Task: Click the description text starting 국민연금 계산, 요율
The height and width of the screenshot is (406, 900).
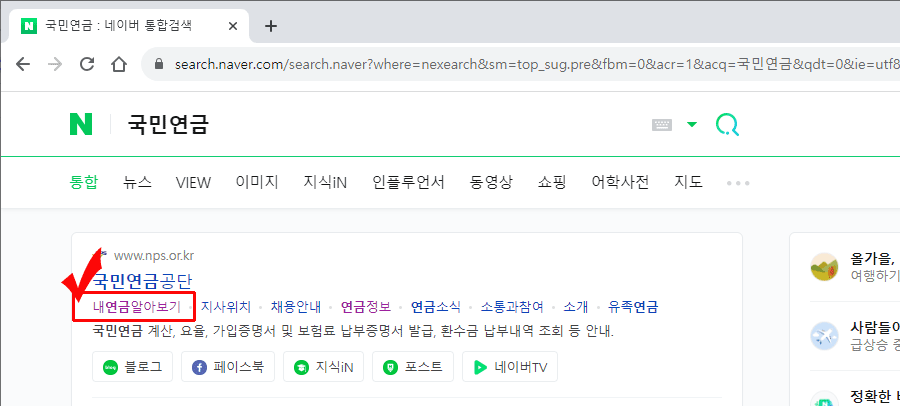Action: pos(353,331)
